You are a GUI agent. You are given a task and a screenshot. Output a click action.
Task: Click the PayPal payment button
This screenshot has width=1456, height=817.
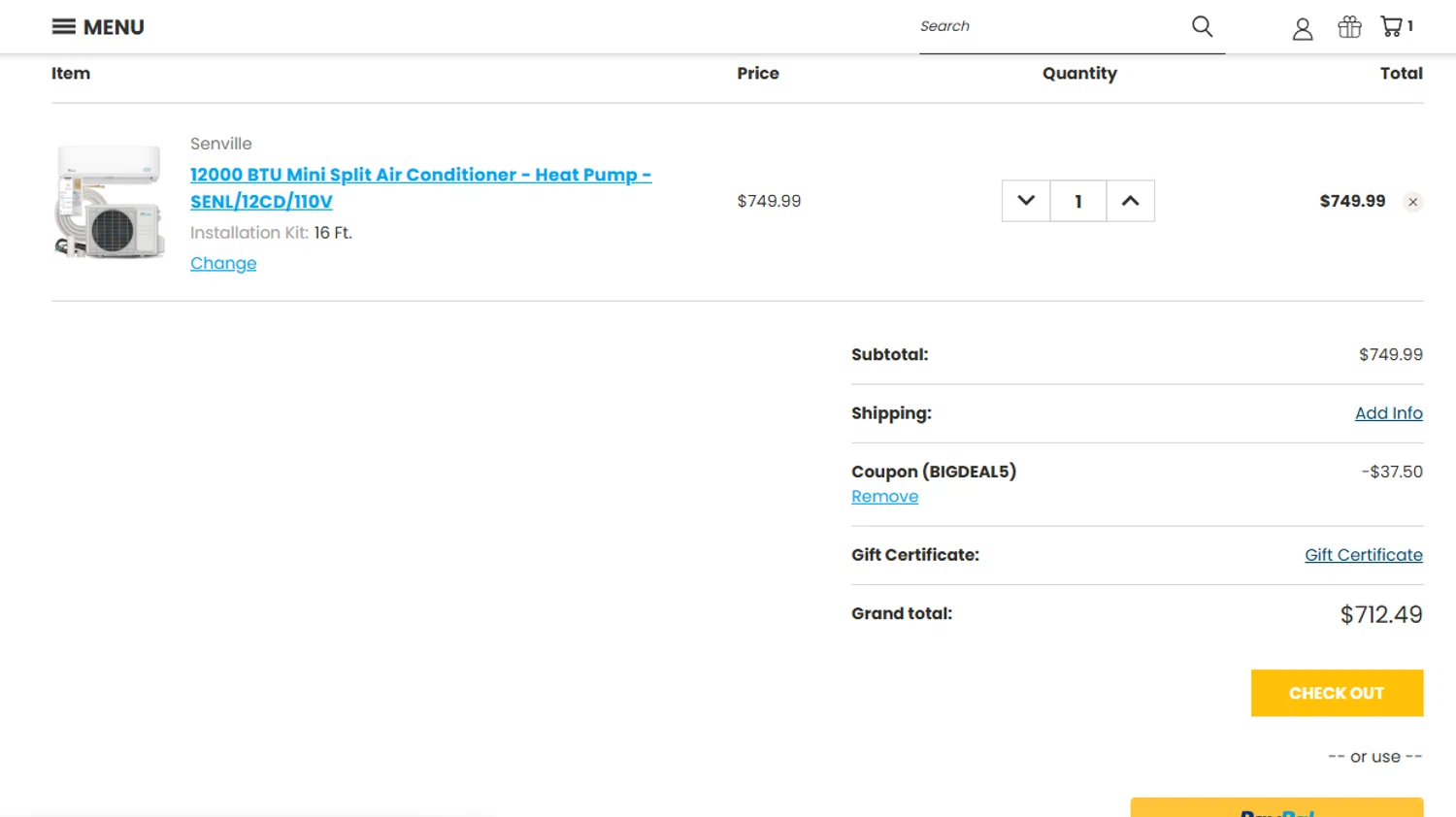click(x=1276, y=808)
